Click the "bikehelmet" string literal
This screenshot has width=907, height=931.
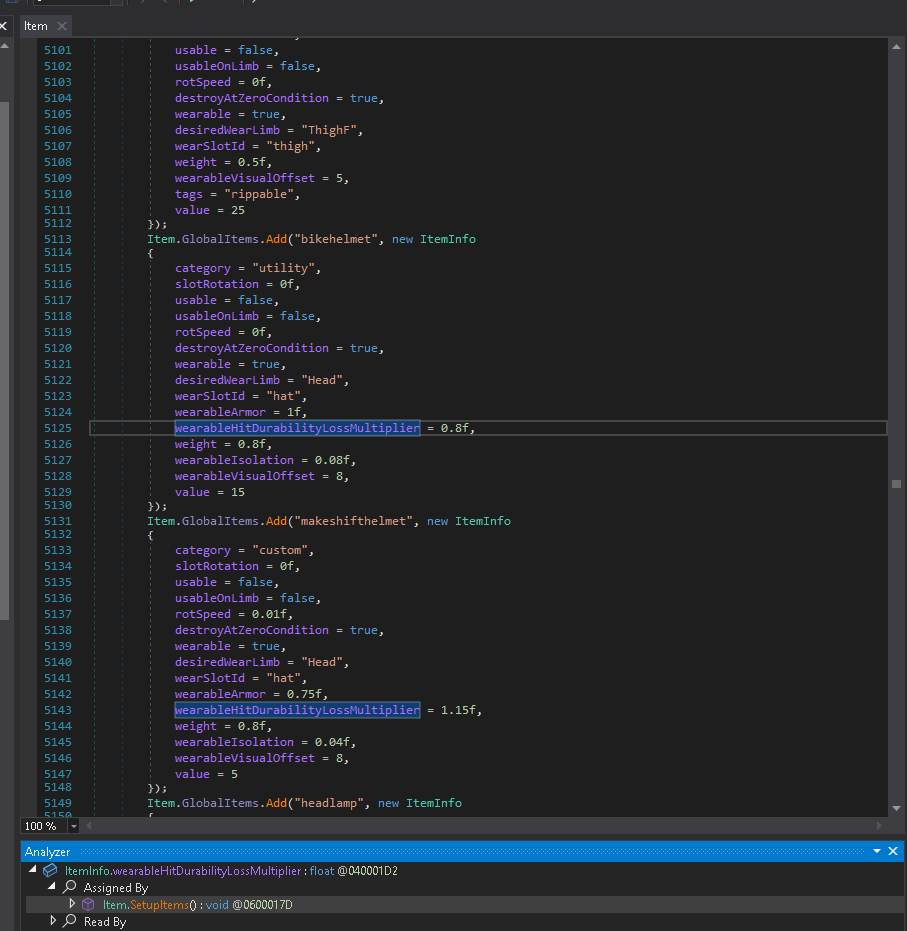[x=336, y=239]
